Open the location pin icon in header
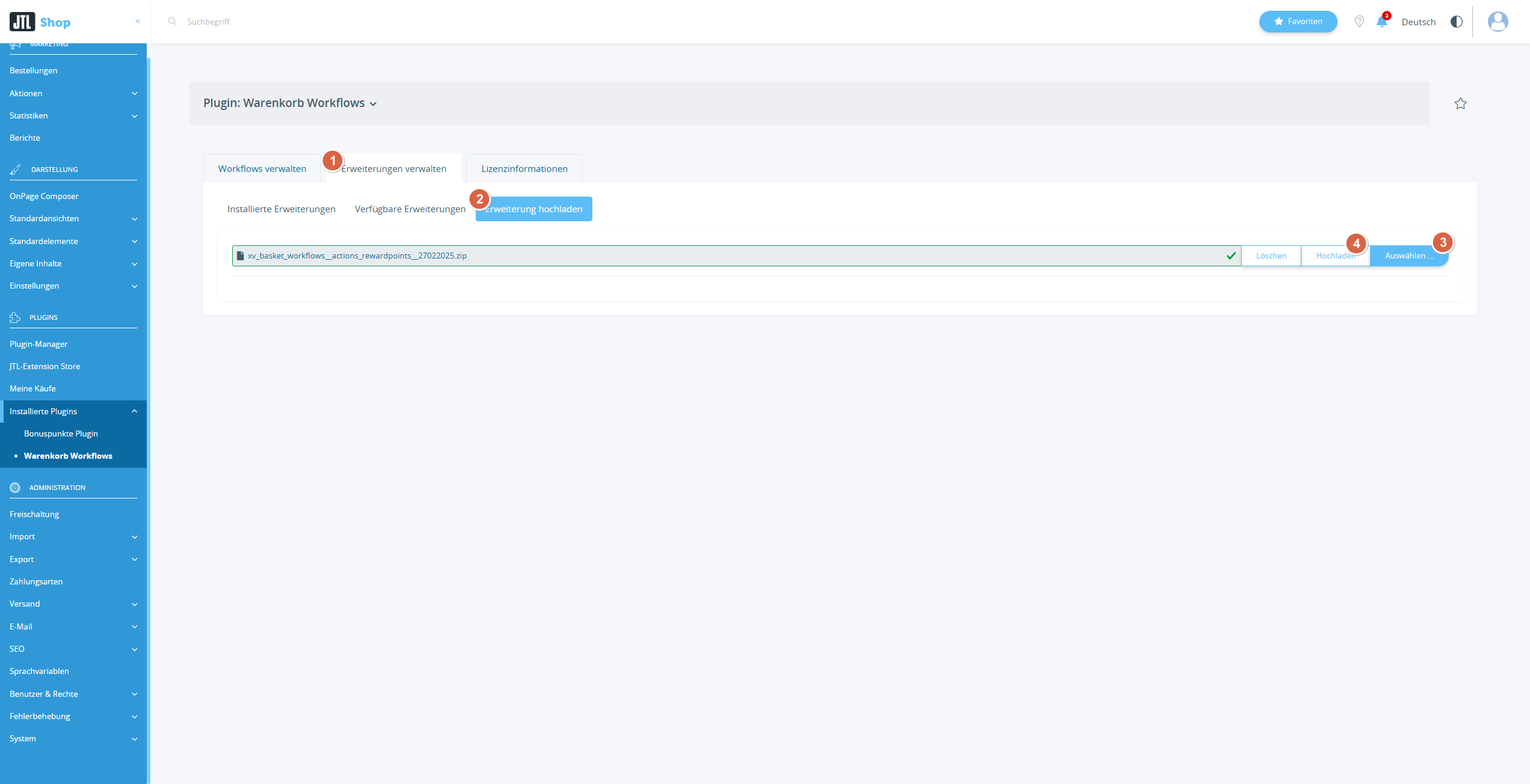 [1359, 22]
